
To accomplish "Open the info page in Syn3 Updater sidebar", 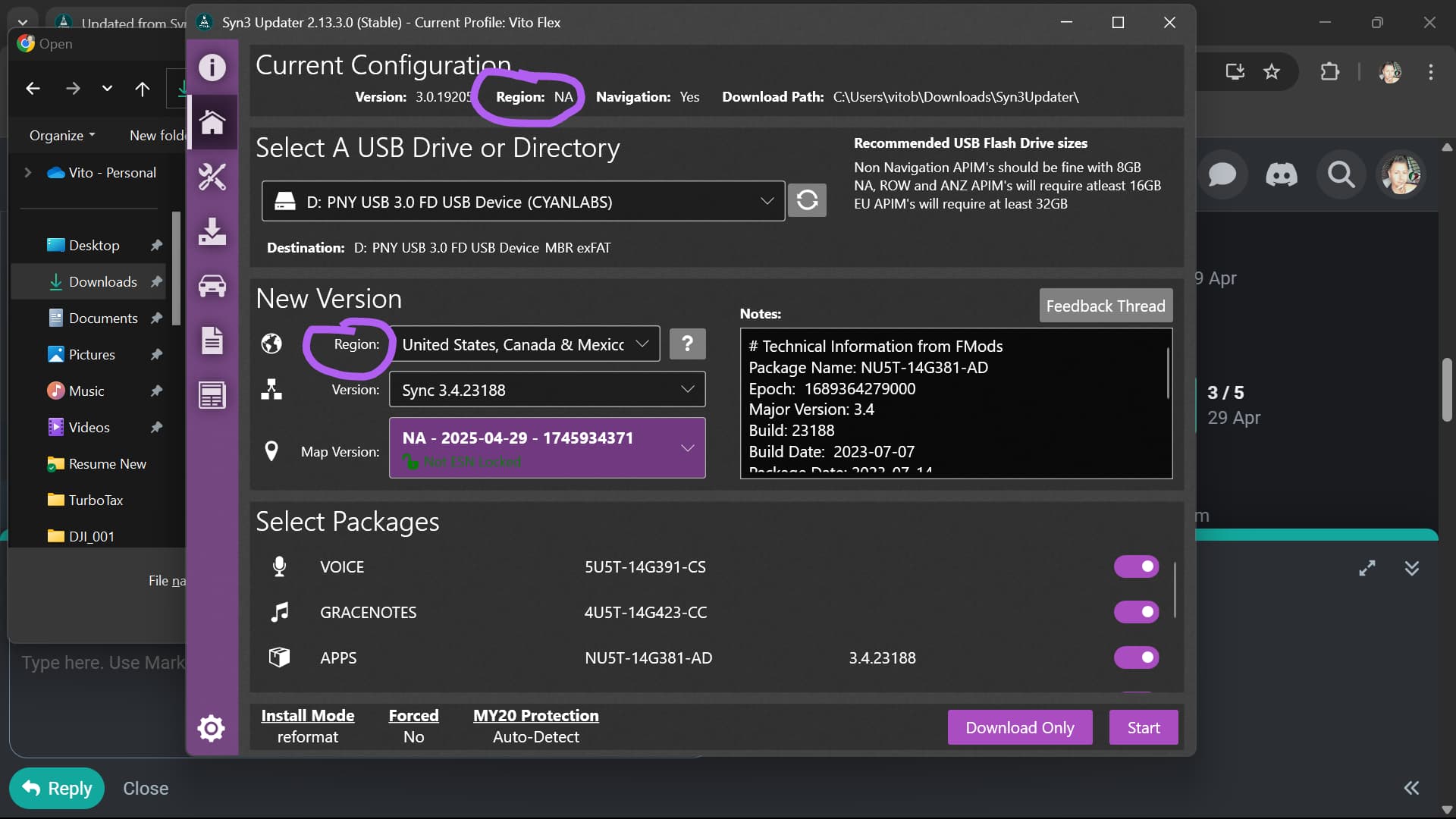I will point(212,67).
